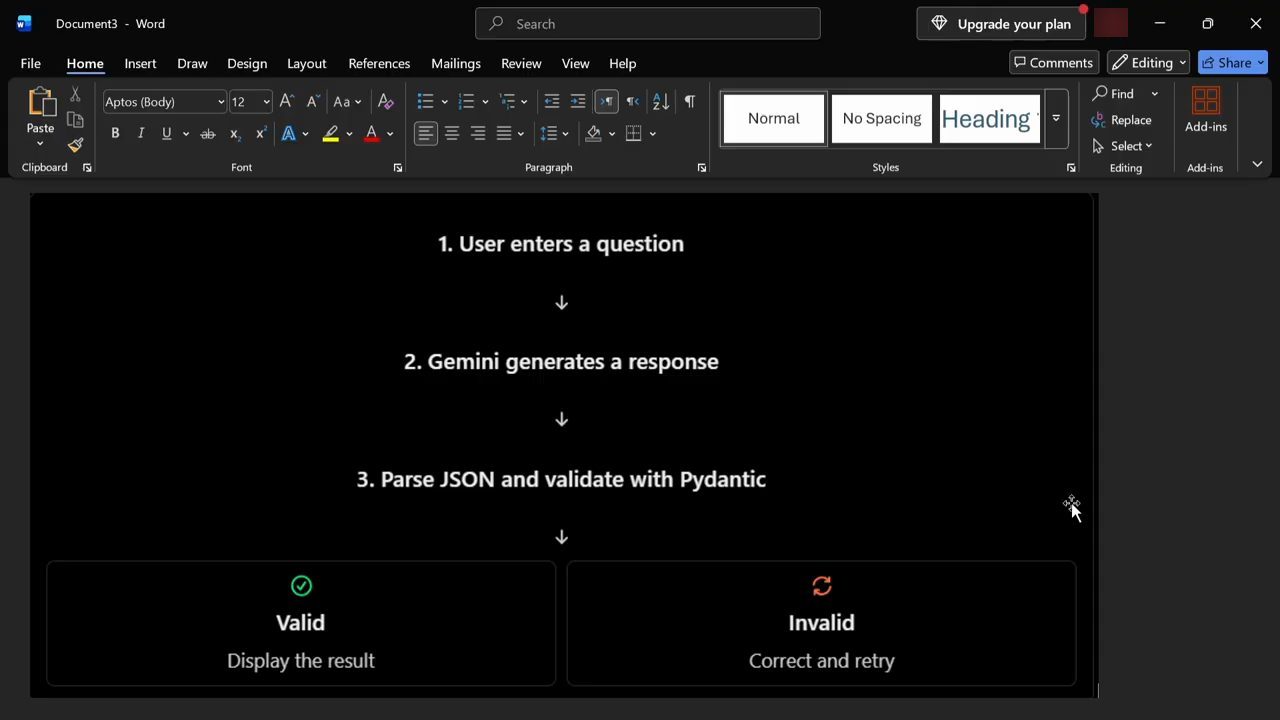Increase the paragraph indent
Screen dimensions: 1280x720
(578, 101)
